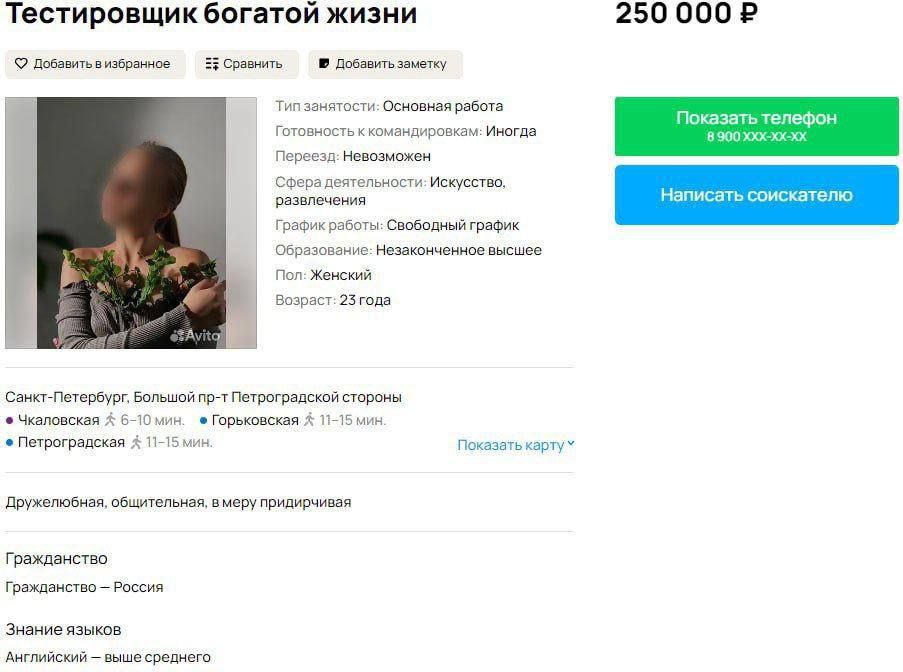Click the heart icon for favorites
This screenshot has width=903, height=672.
pos(21,63)
